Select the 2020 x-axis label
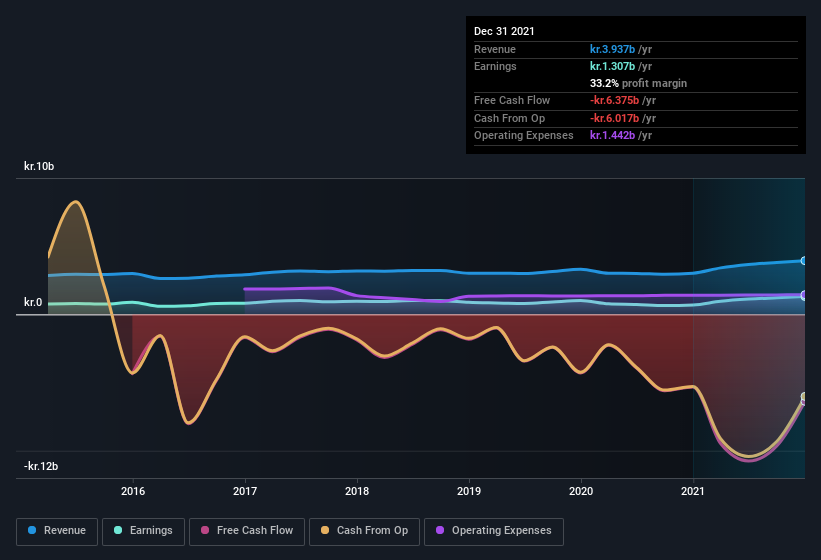 pyautogui.click(x=581, y=491)
